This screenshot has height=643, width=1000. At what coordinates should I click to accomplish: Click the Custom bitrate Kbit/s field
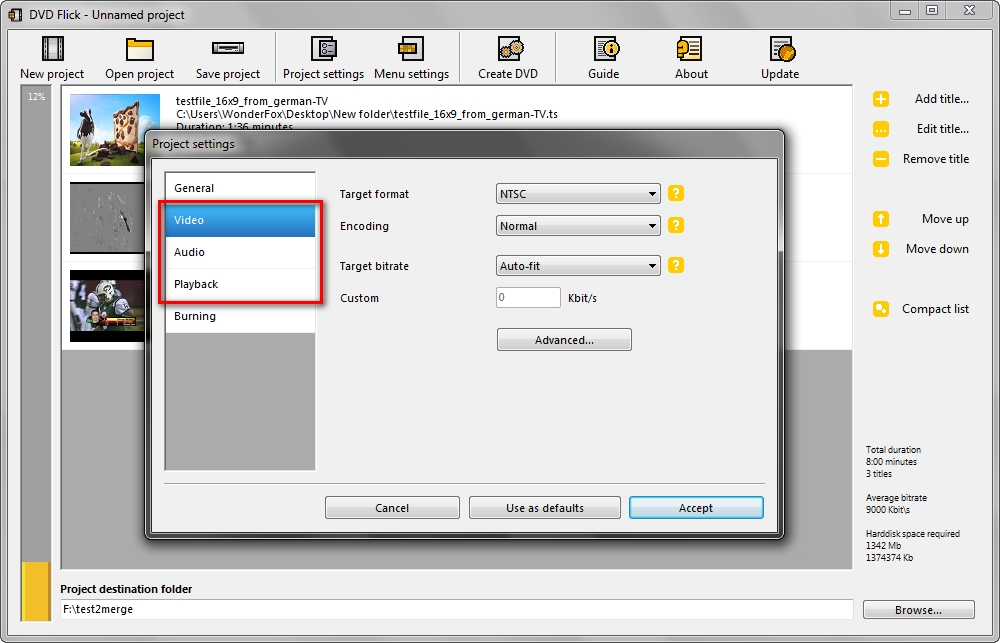[528, 297]
